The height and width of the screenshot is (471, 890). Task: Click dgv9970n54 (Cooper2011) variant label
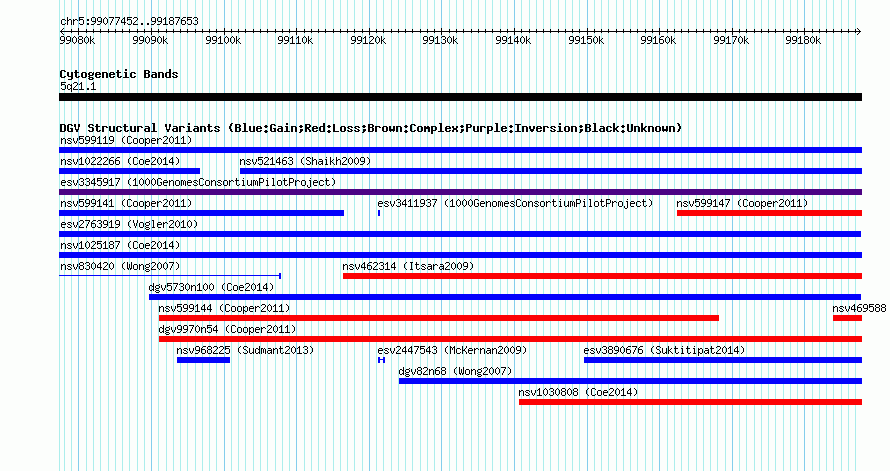(227, 329)
